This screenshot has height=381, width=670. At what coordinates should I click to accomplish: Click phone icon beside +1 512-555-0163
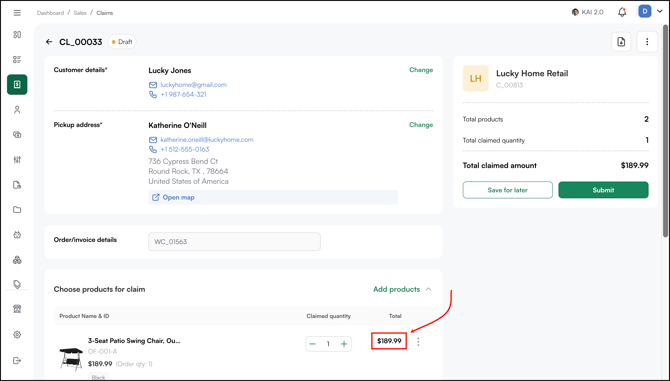click(153, 149)
